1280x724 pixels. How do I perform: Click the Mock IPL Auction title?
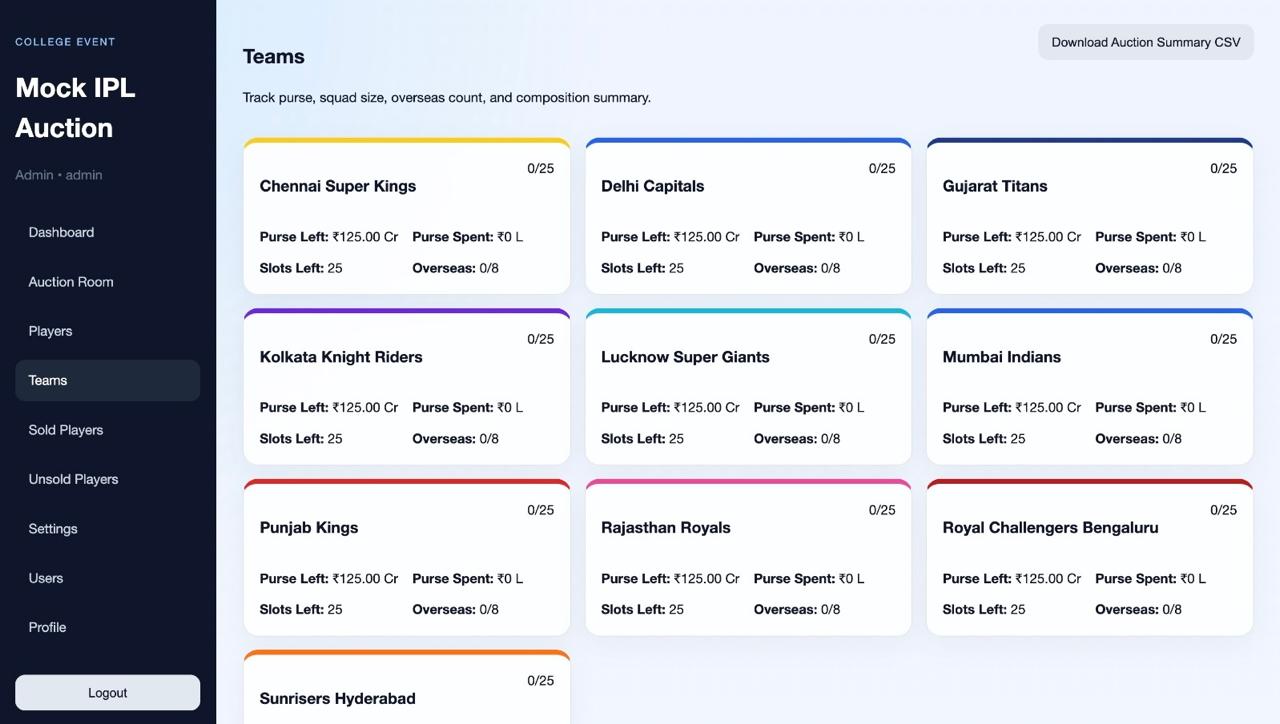pos(74,107)
